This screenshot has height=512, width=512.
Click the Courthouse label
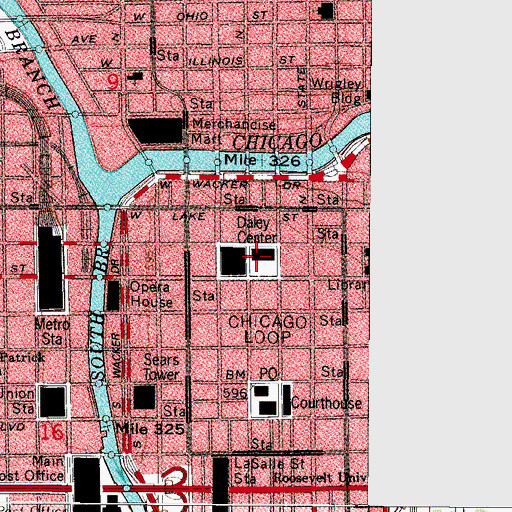pyautogui.click(x=327, y=403)
